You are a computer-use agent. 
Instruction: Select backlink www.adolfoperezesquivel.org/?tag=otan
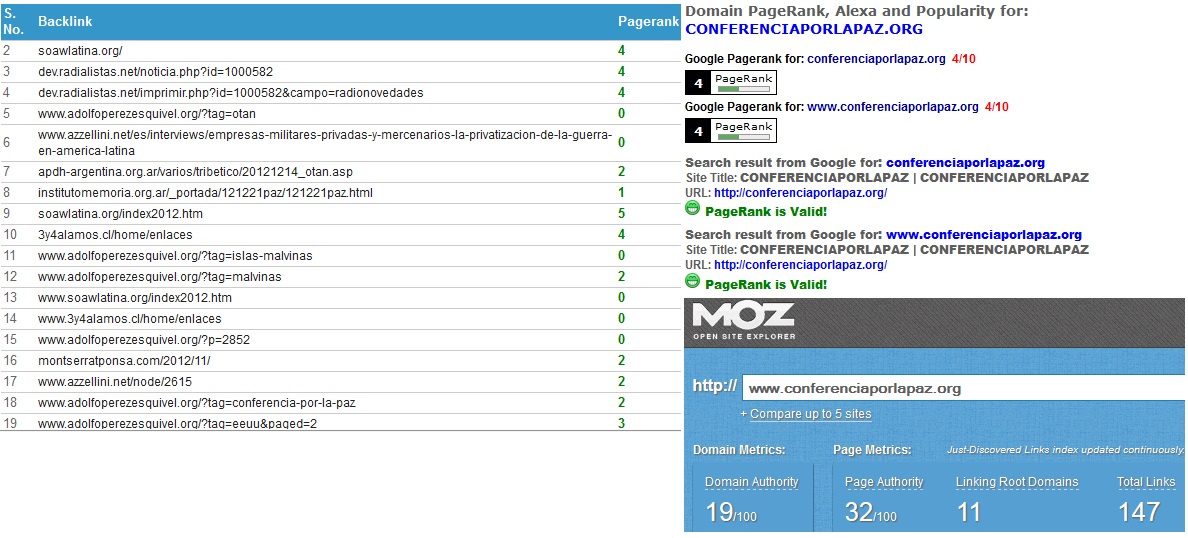pos(147,114)
